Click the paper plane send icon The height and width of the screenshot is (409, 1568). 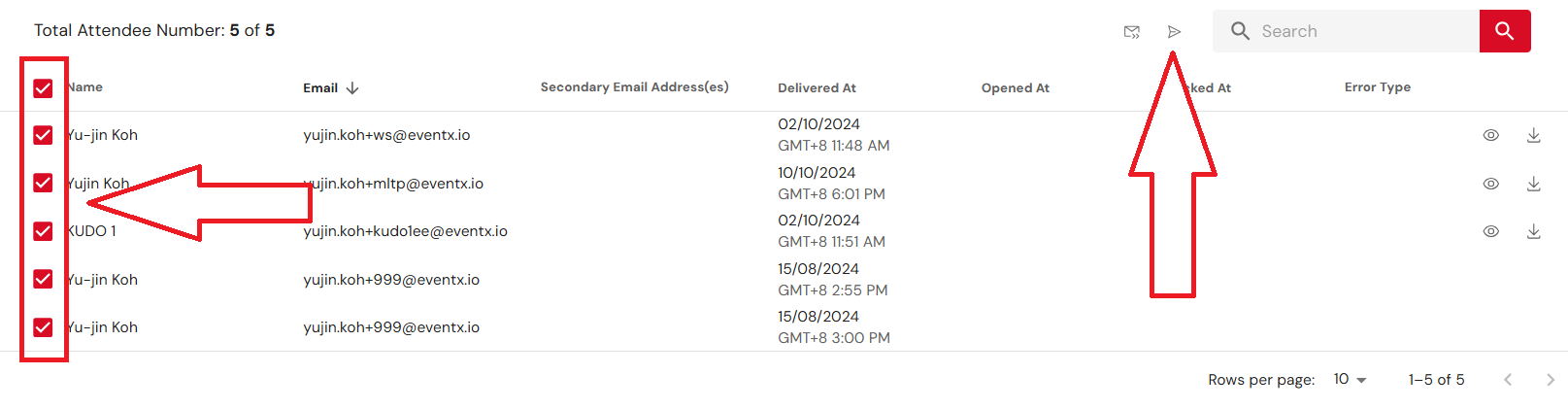(x=1174, y=32)
